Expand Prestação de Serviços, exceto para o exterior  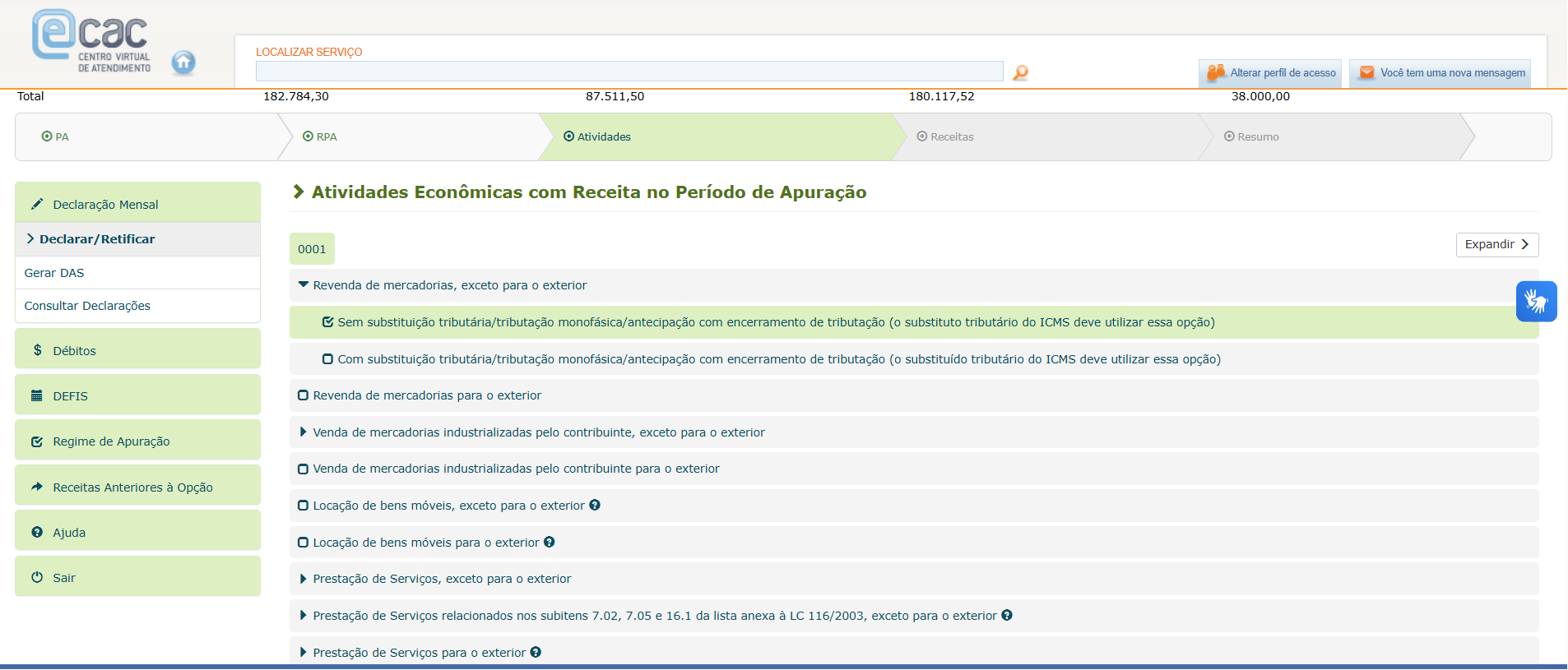coord(304,579)
